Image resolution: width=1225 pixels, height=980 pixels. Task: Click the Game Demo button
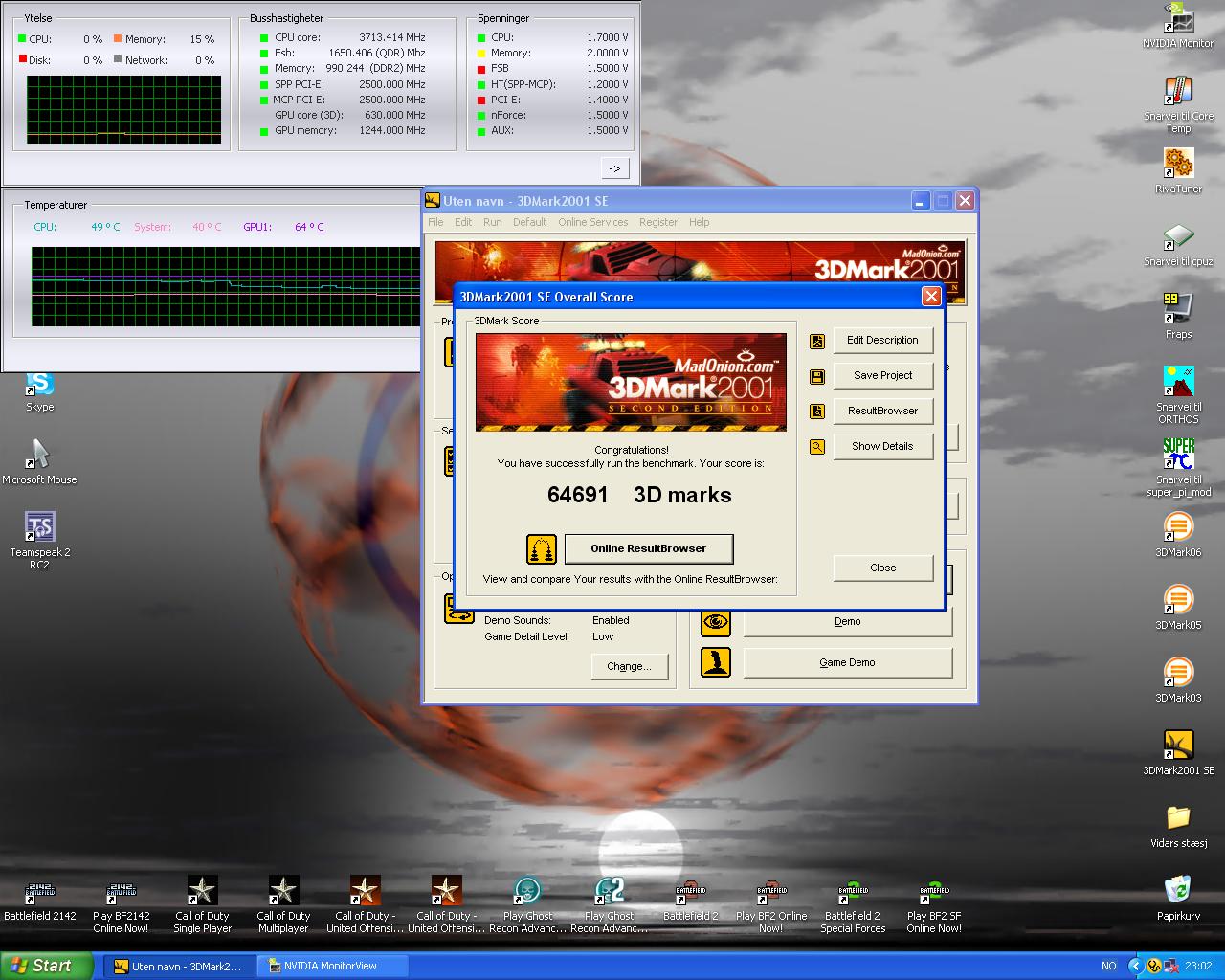847,662
